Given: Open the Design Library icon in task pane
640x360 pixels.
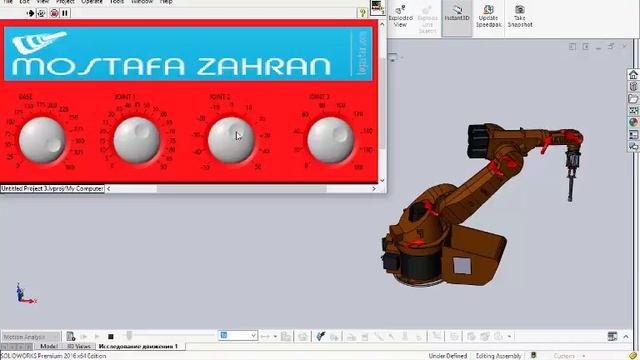Looking at the screenshot, I should click(633, 87).
